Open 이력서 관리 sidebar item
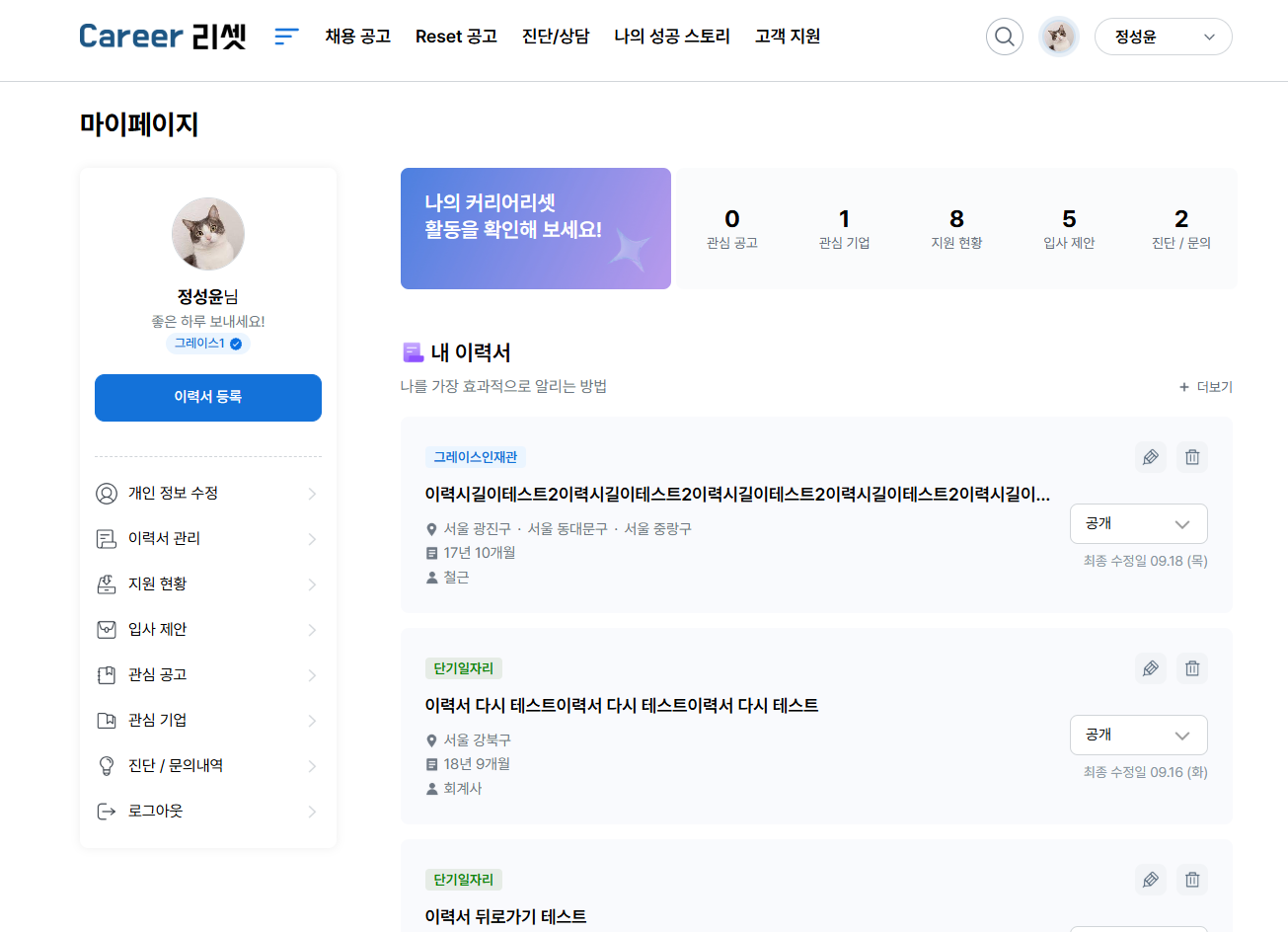 tap(208, 539)
